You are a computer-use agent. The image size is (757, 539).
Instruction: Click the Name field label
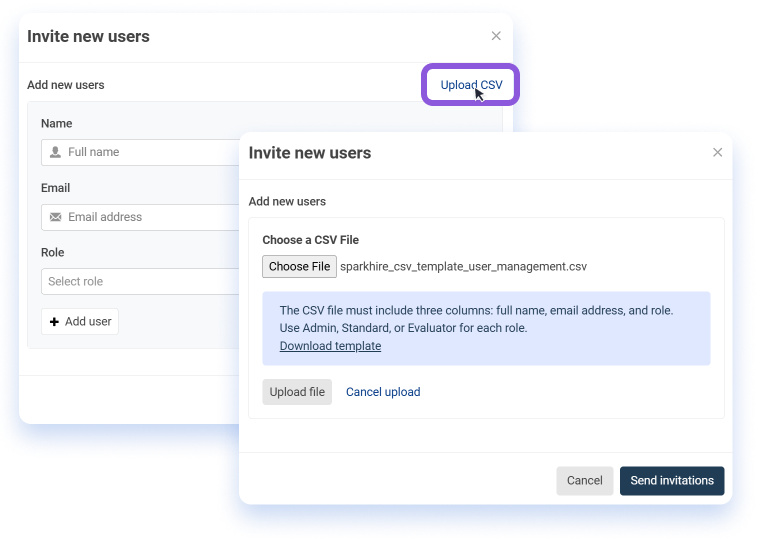56,124
